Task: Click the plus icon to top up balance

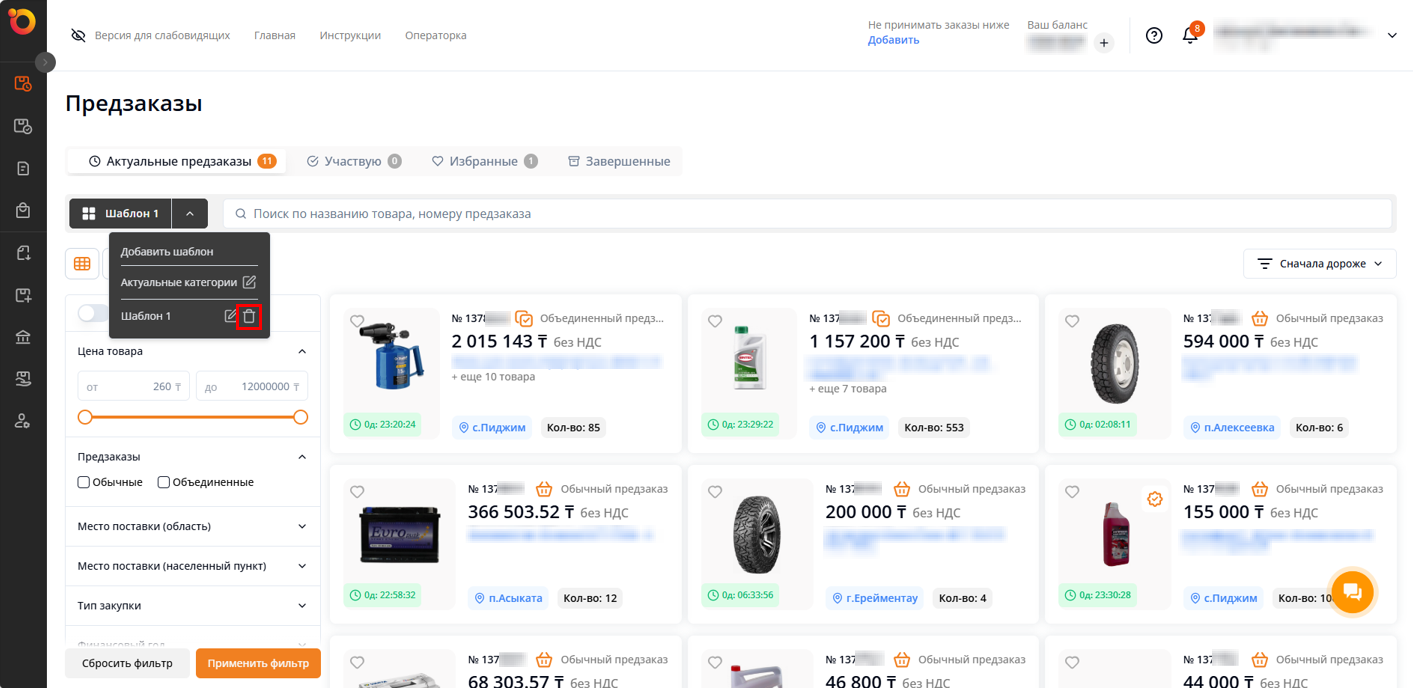Action: [1104, 43]
